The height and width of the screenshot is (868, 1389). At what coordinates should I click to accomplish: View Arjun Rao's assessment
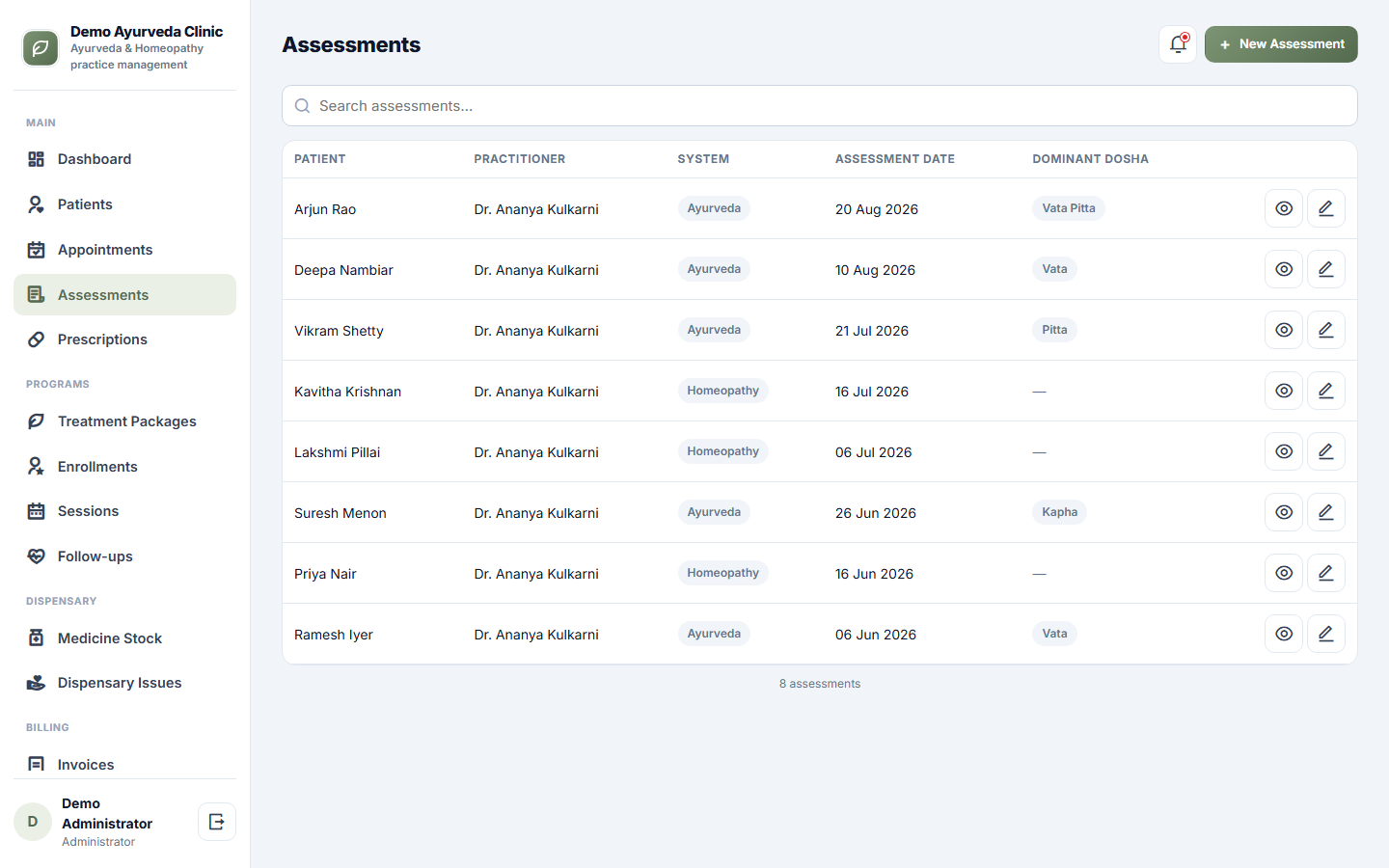pyautogui.click(x=1284, y=208)
